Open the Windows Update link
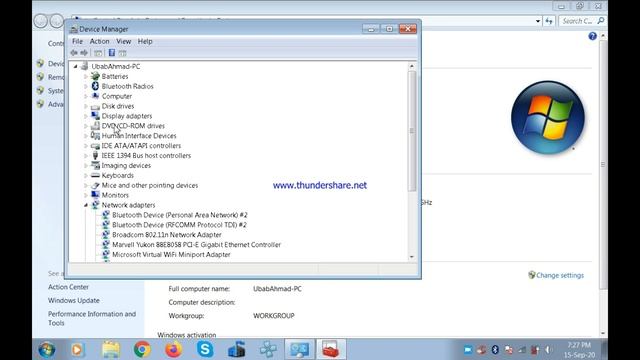Screen dimensions: 640x360 pyautogui.click(x=73, y=300)
